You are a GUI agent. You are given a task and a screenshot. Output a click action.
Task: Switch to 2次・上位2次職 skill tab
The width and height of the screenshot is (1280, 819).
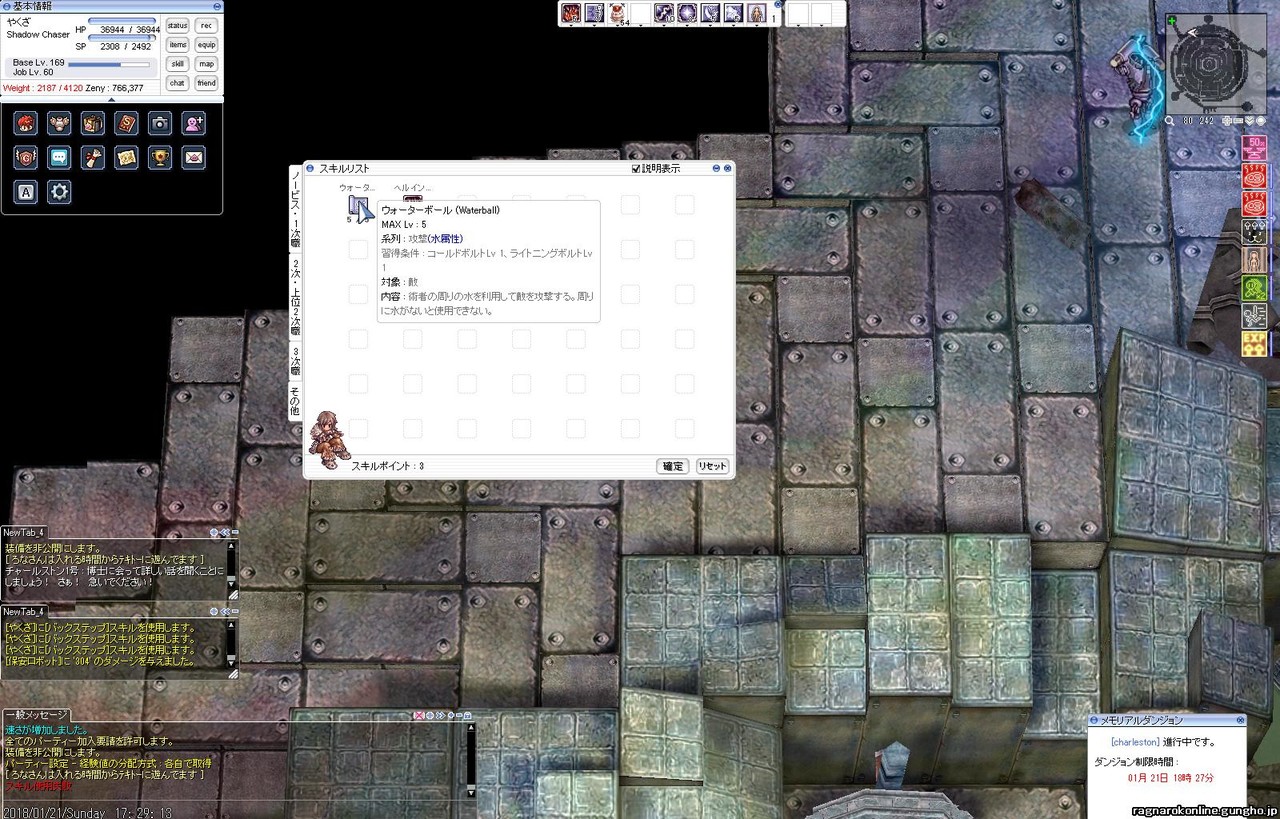point(296,295)
